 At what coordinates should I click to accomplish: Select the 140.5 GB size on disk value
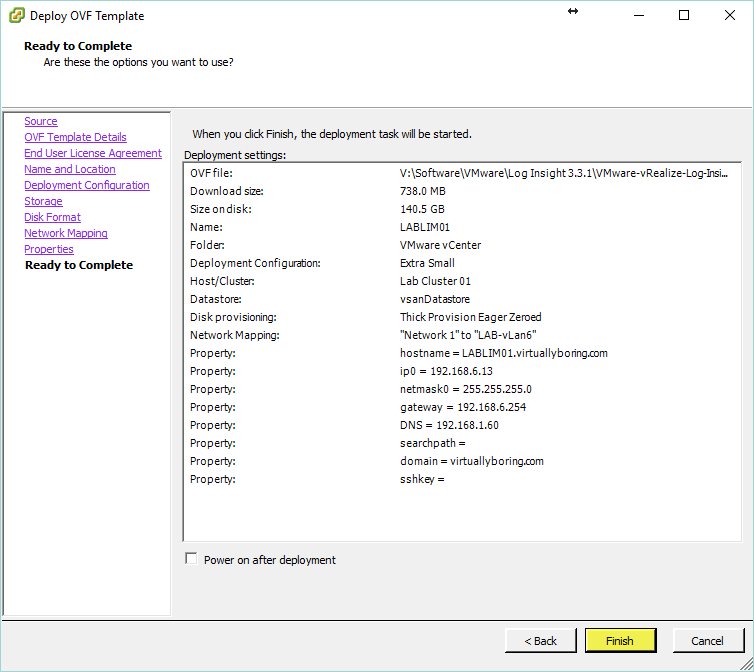coord(422,209)
